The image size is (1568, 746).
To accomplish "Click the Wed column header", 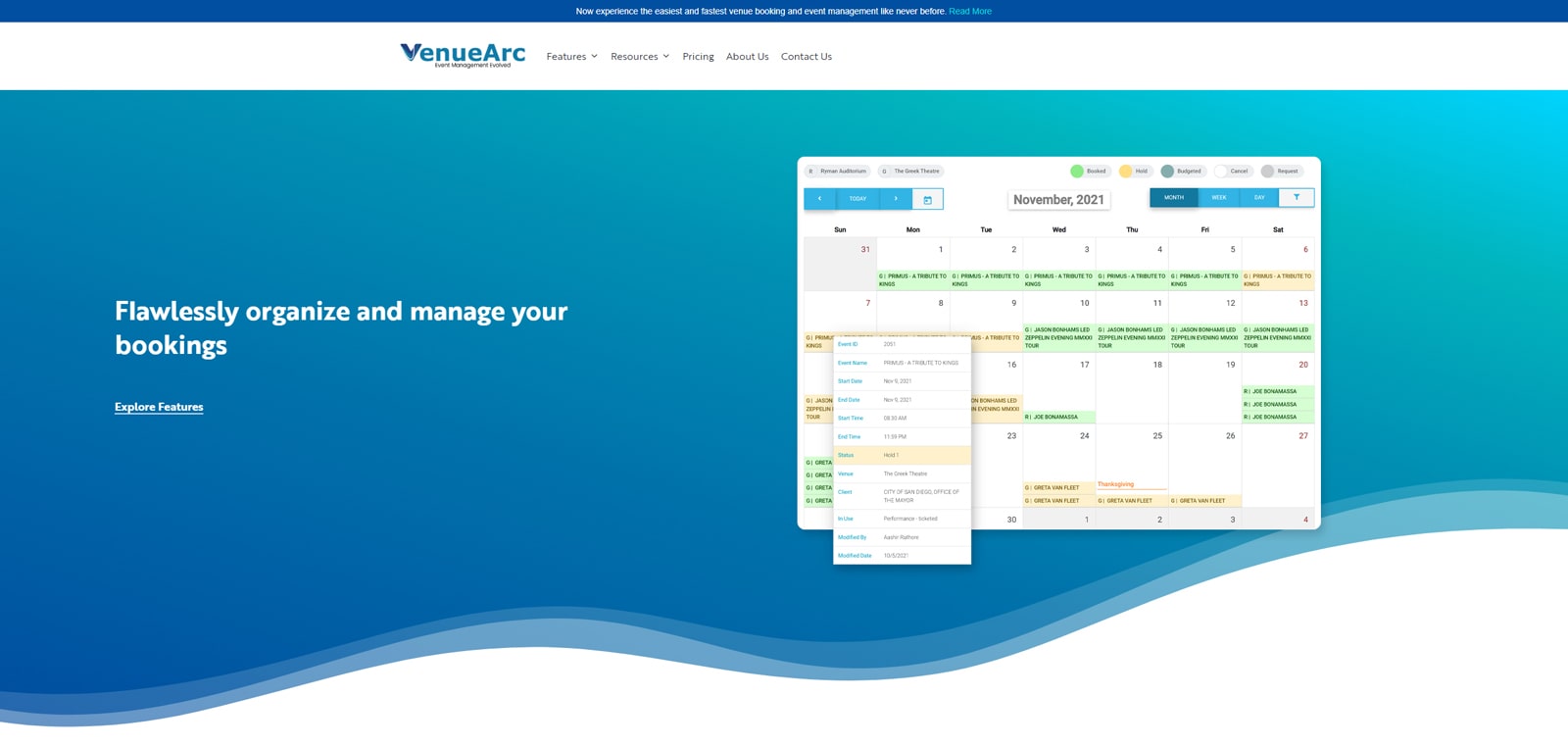I will click(1058, 229).
